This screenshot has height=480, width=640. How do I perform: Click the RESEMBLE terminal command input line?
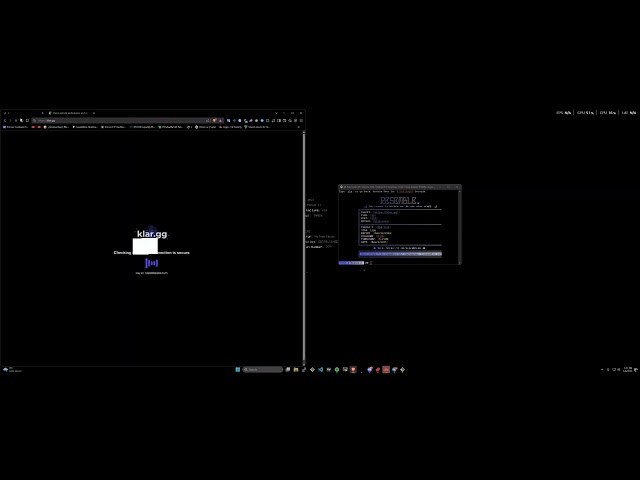398,263
